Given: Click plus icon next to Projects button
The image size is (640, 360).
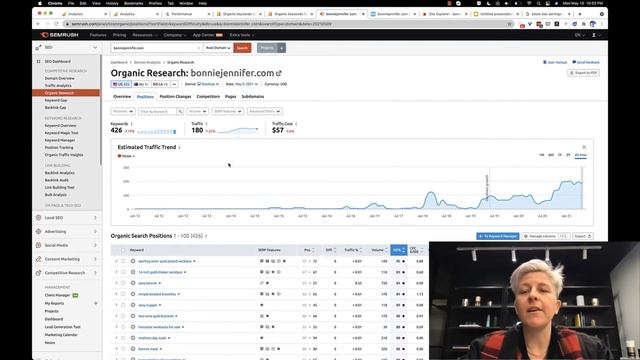Looking at the screenshot, I should 282,48.
